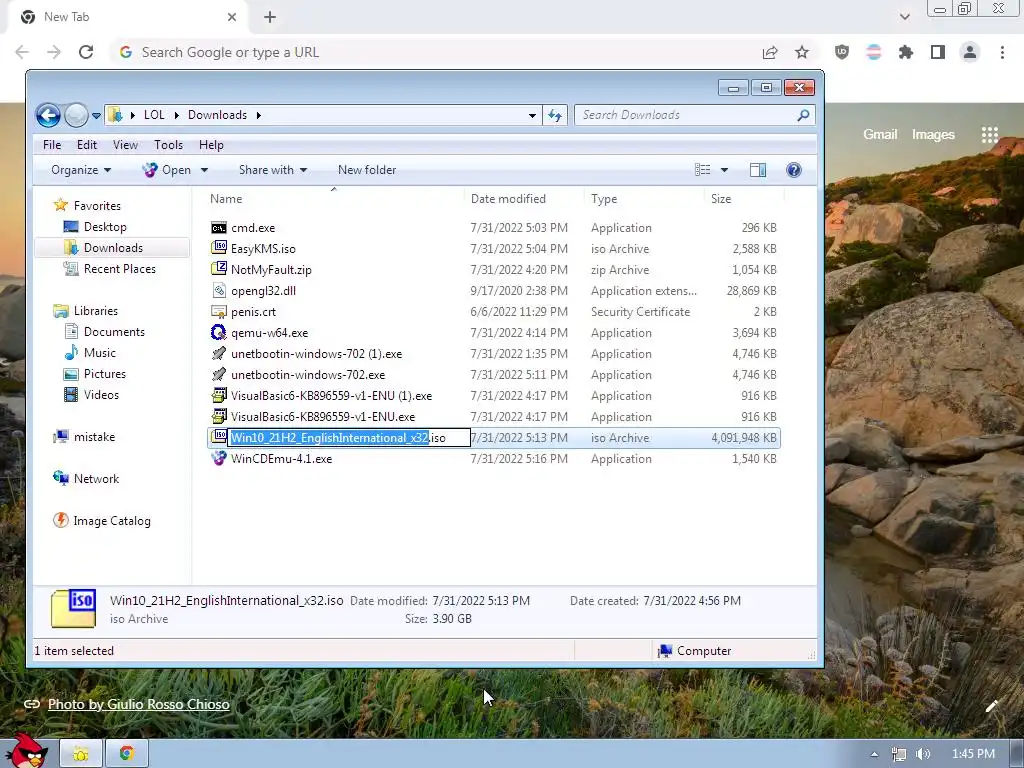Viewport: 1024px width, 768px height.
Task: Open a new Chrome tab
Action: 270,17
